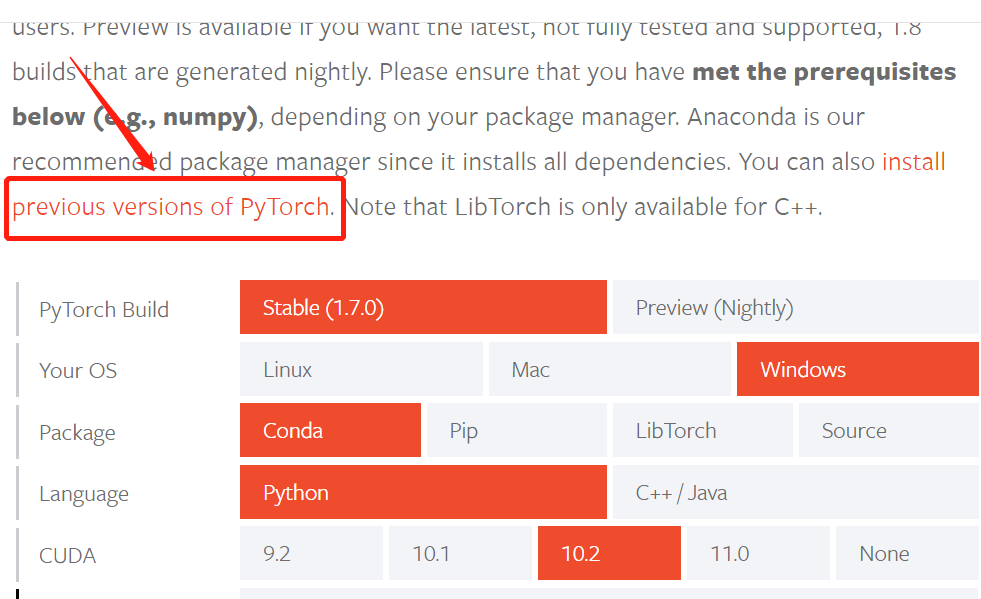This screenshot has height=599, width=981.
Task: Select CUDA version 11.0
Action: coord(757,553)
